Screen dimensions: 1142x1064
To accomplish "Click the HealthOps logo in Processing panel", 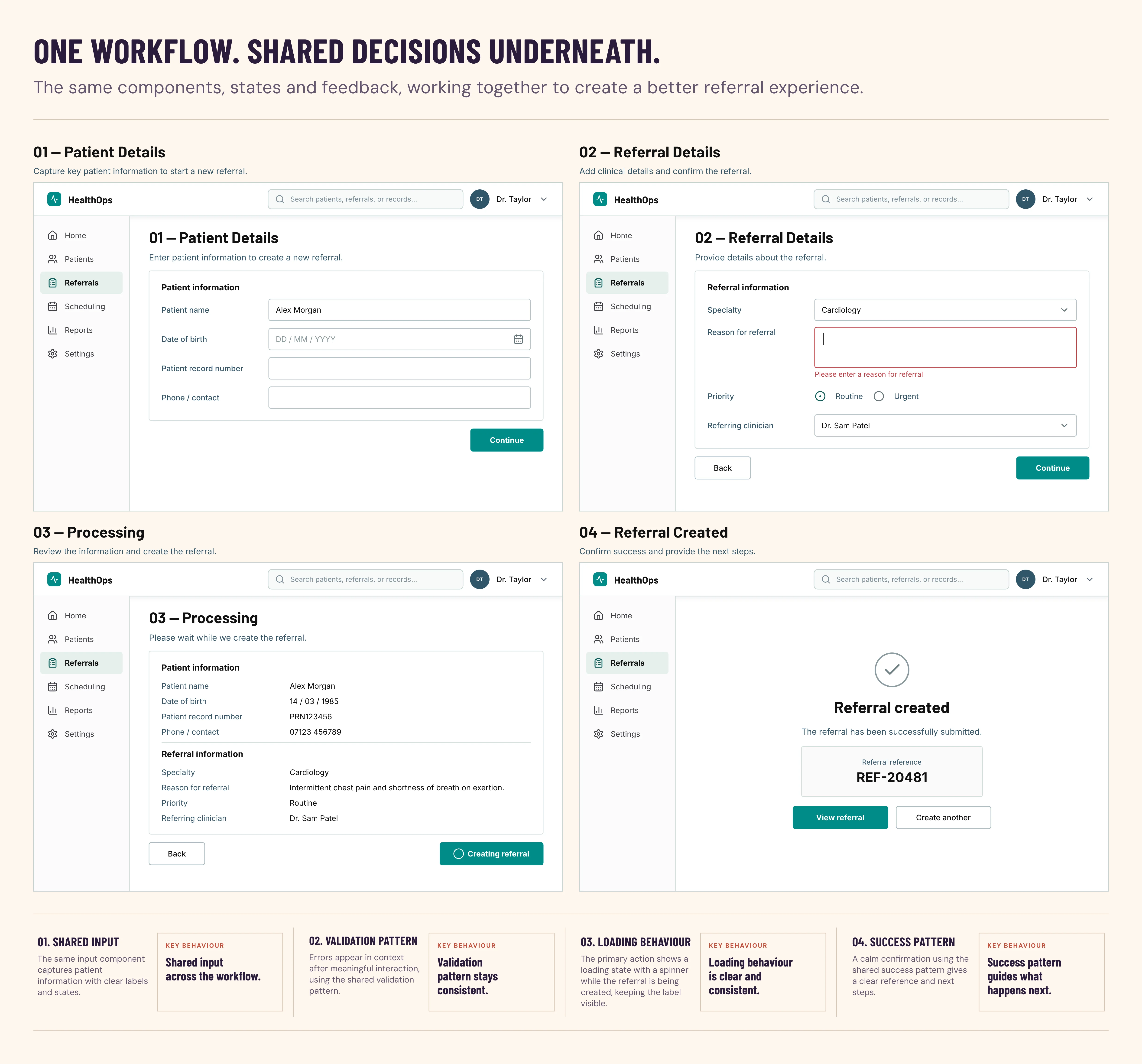I will (54, 580).
